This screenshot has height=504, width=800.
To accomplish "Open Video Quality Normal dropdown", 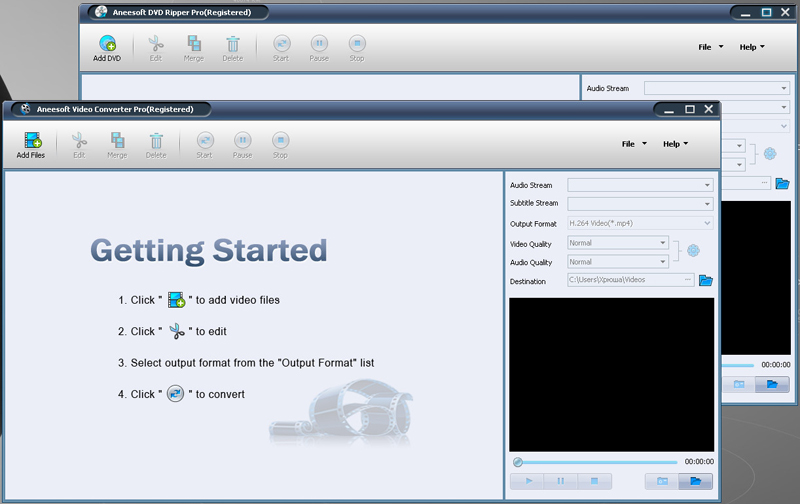I will click(618, 243).
